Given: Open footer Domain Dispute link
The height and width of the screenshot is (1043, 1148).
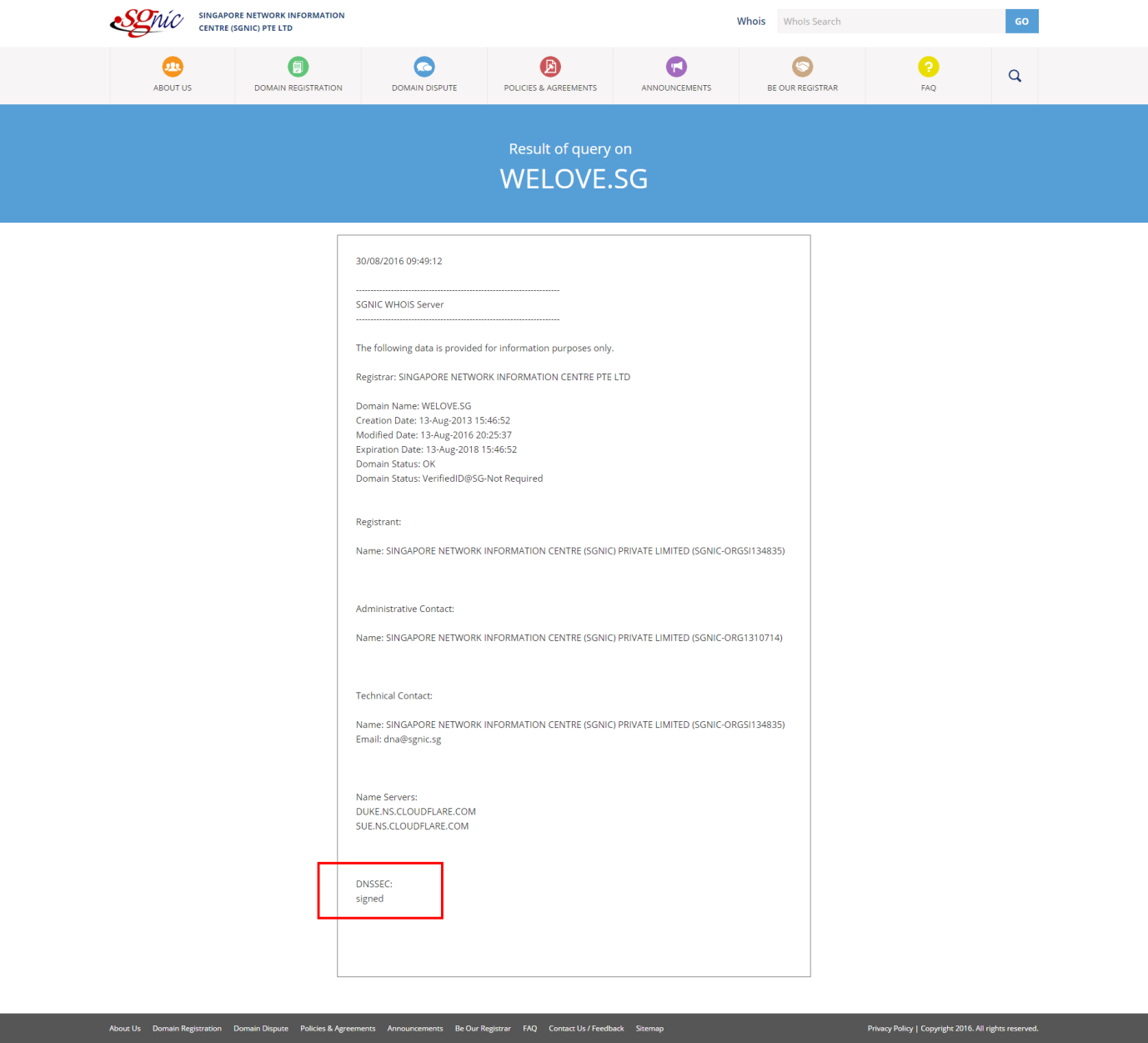Looking at the screenshot, I should pyautogui.click(x=261, y=1029).
